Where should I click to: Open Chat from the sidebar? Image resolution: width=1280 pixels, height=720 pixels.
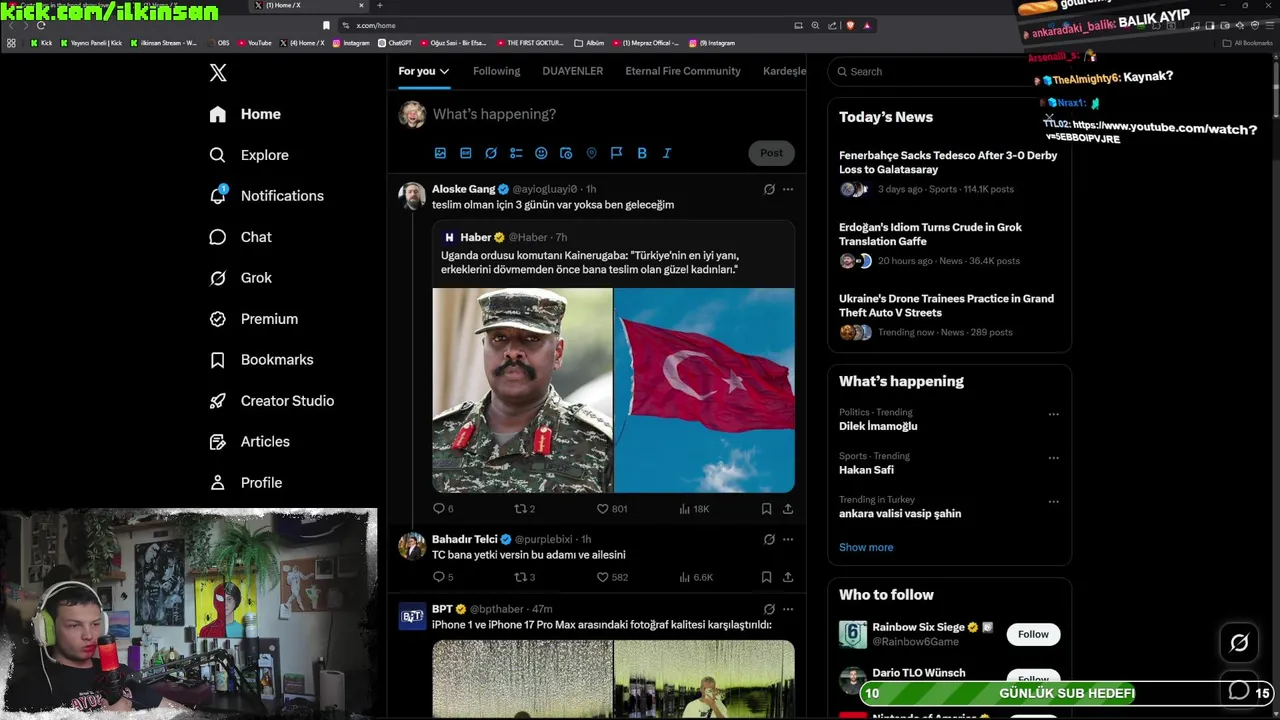pos(240,237)
